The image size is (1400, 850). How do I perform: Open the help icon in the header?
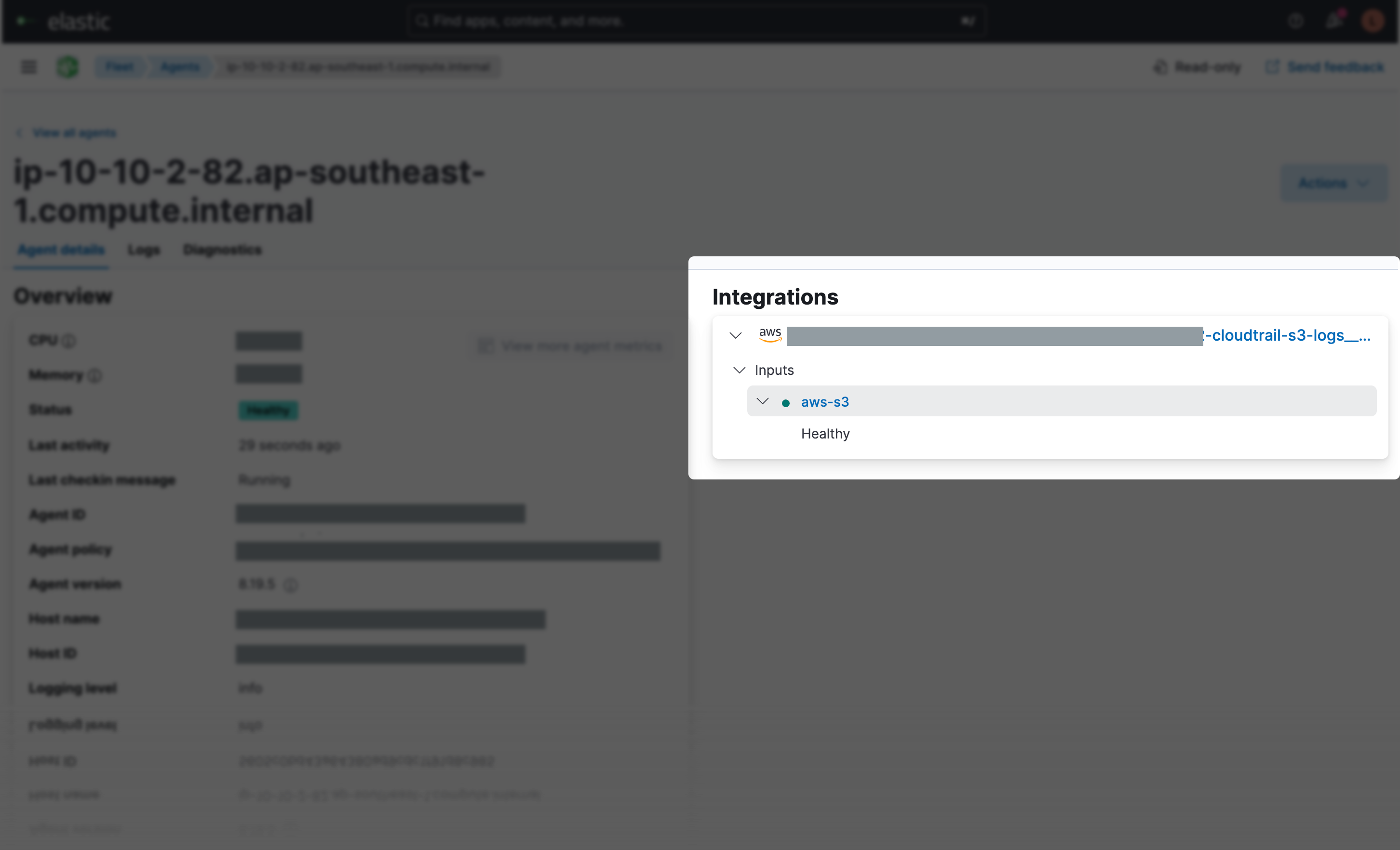[x=1295, y=21]
